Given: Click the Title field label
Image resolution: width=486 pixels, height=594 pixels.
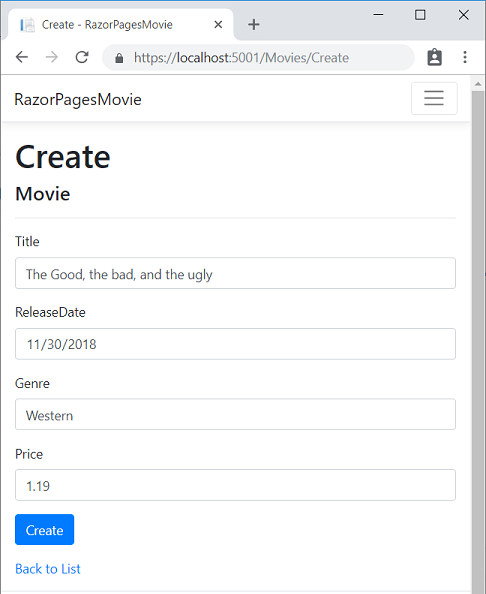Looking at the screenshot, I should (27, 241).
